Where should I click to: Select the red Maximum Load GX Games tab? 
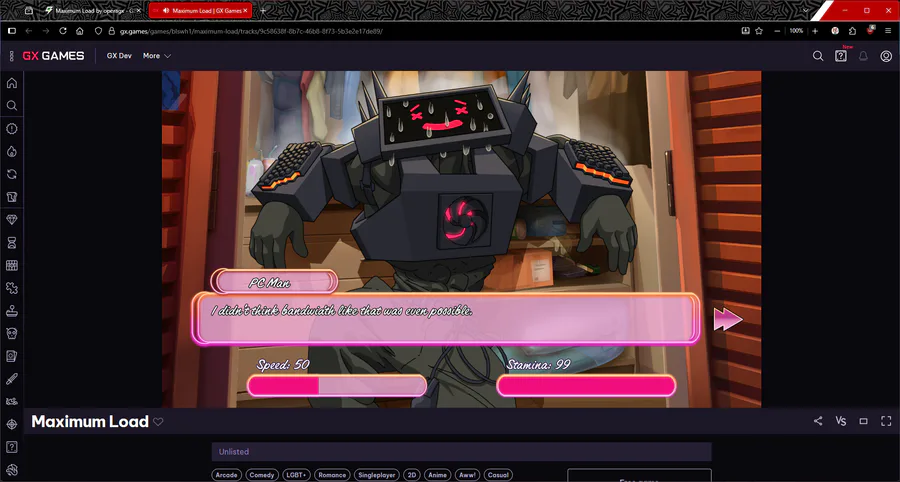200,10
